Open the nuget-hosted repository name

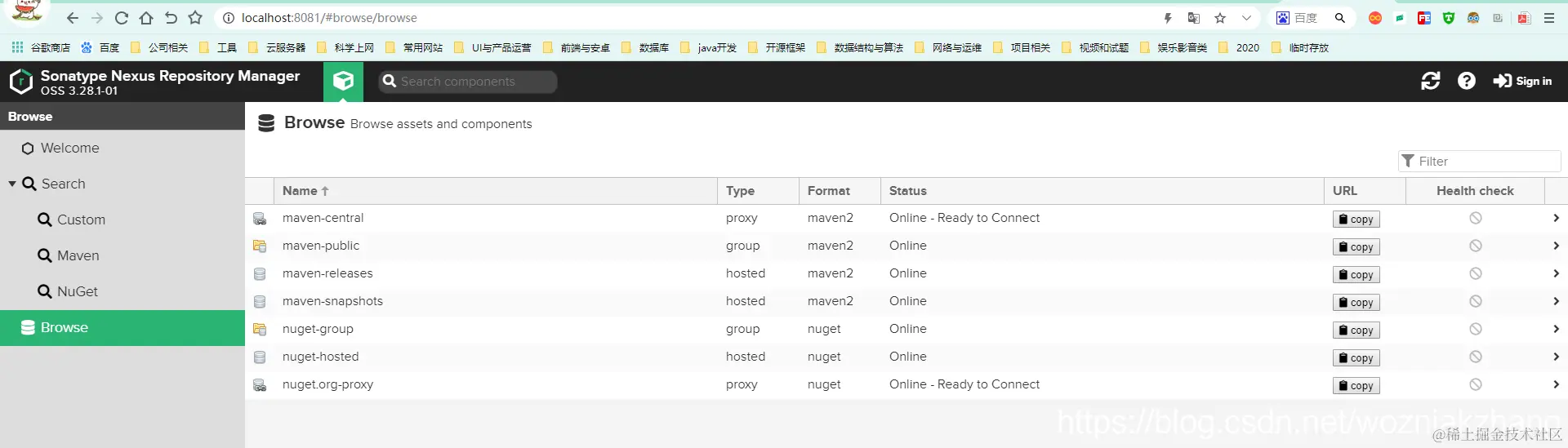pos(320,357)
